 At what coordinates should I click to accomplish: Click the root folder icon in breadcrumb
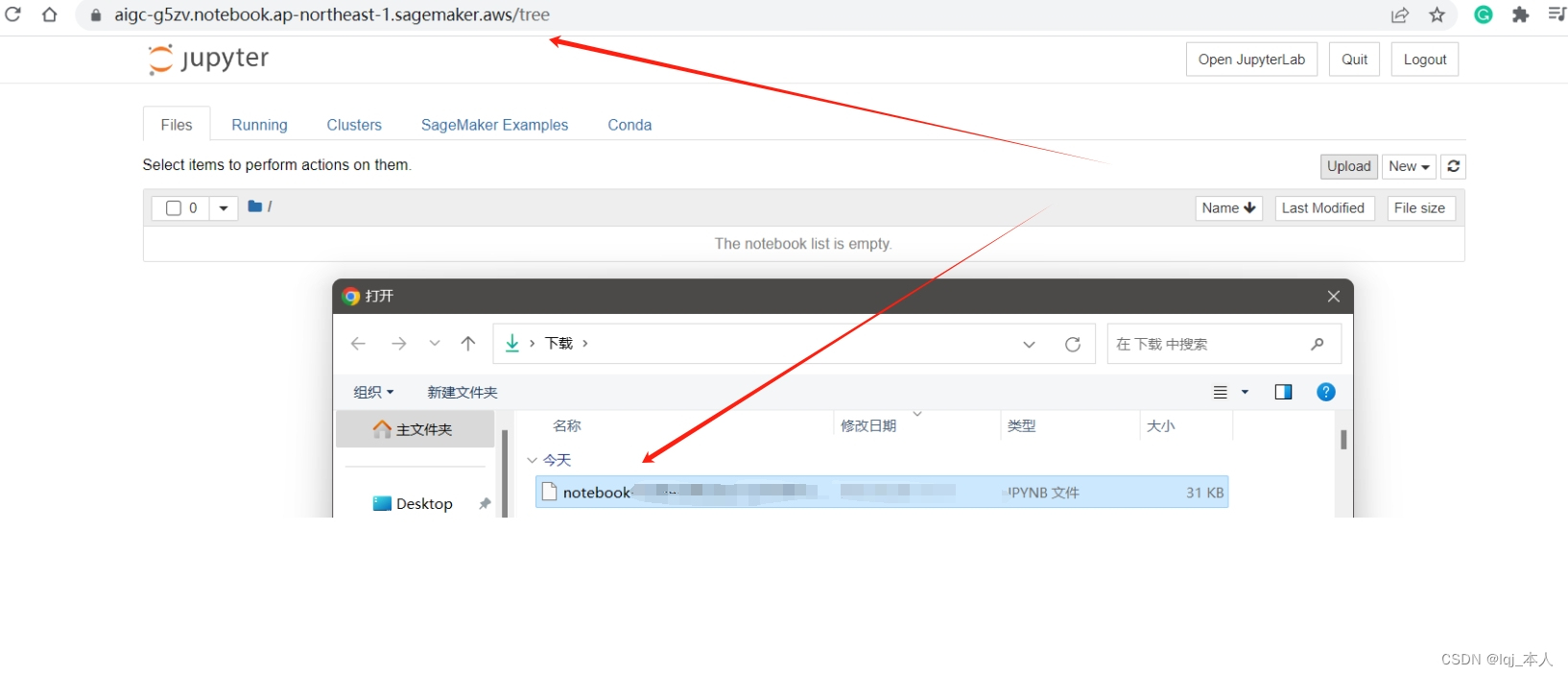tap(255, 206)
